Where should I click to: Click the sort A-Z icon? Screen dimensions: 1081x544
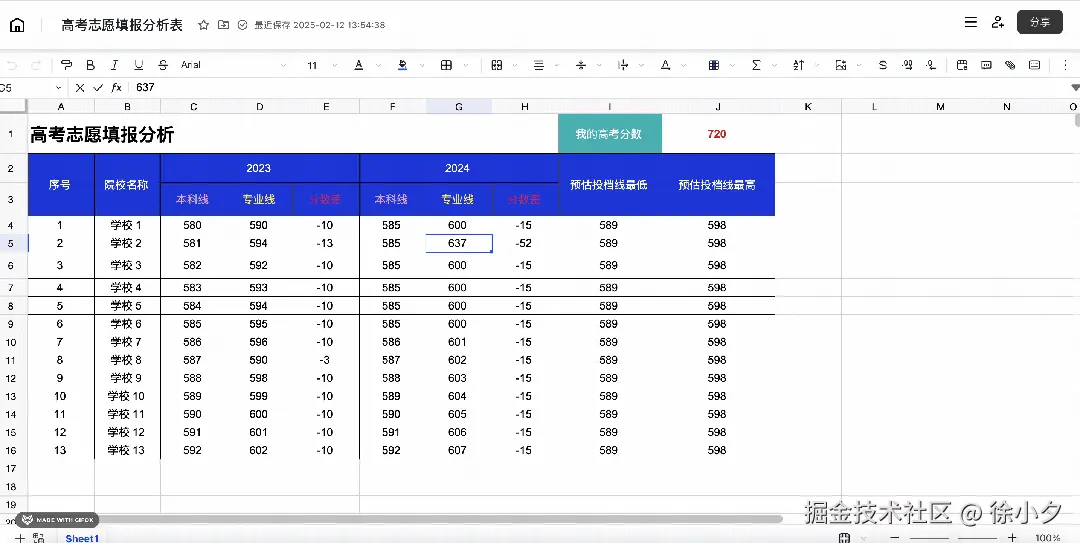[798, 65]
